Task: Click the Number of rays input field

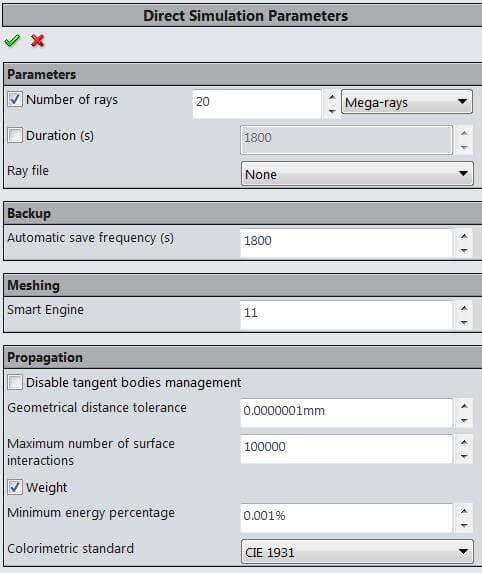Action: pyautogui.click(x=257, y=104)
